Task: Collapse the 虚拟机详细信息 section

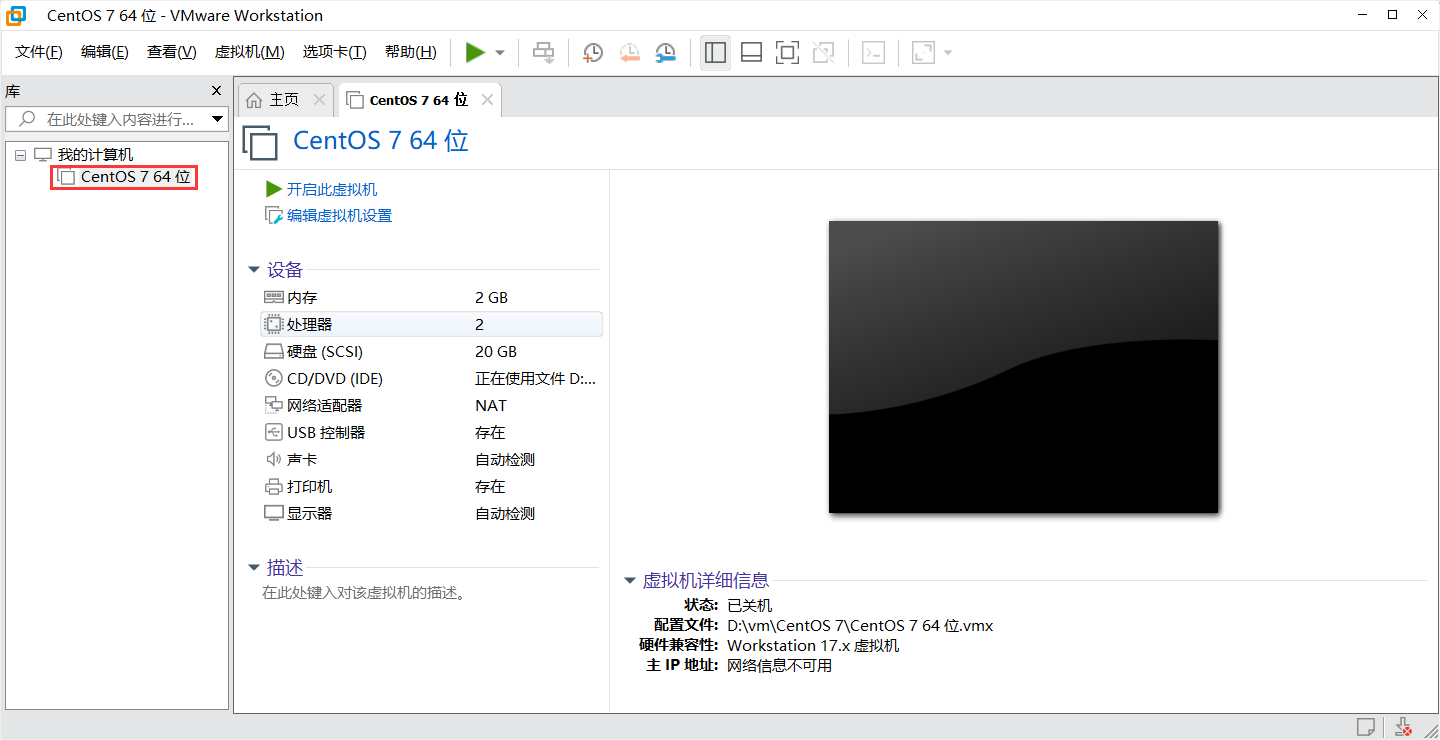Action: pyautogui.click(x=630, y=580)
